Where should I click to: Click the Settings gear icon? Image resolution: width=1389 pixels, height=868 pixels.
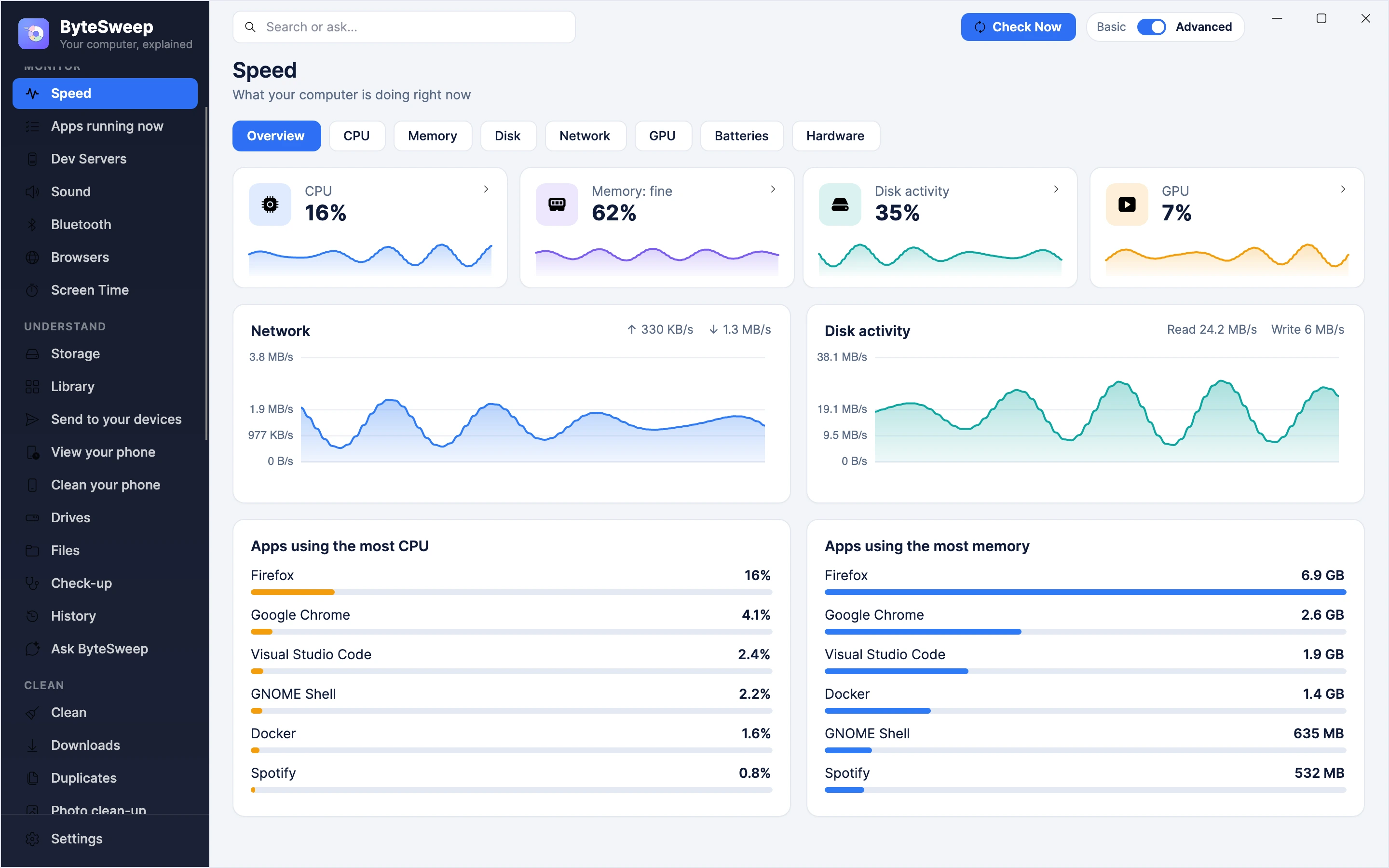click(x=33, y=839)
